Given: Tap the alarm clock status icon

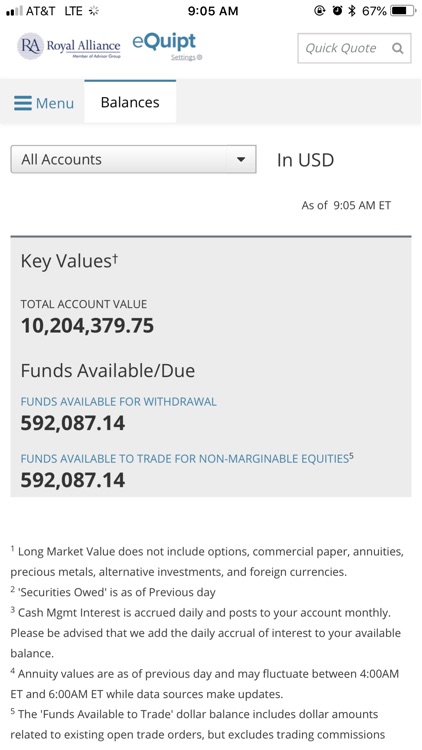Looking at the screenshot, I should 337,11.
